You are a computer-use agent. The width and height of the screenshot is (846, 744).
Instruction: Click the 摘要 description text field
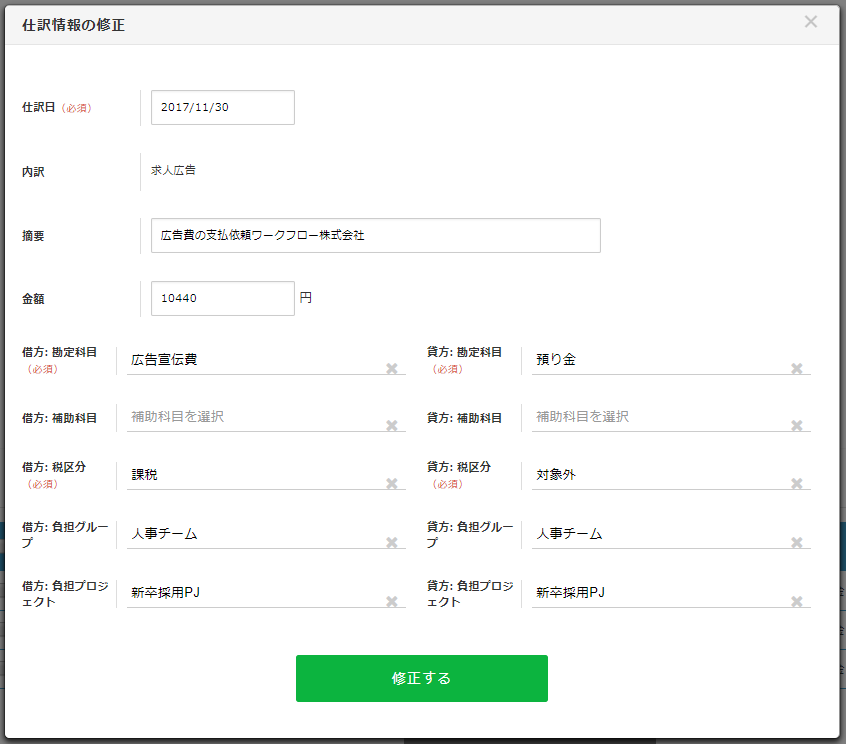[x=375, y=236]
